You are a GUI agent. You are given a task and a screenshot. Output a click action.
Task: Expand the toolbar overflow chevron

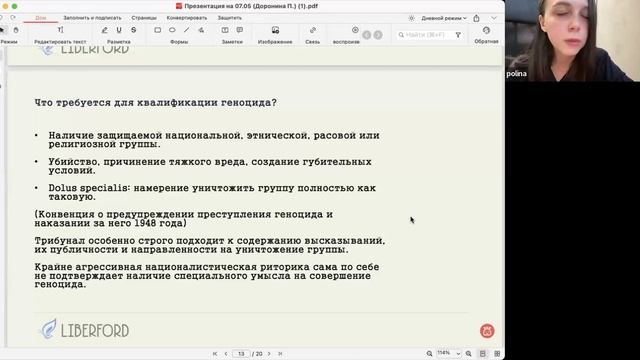(x=494, y=18)
